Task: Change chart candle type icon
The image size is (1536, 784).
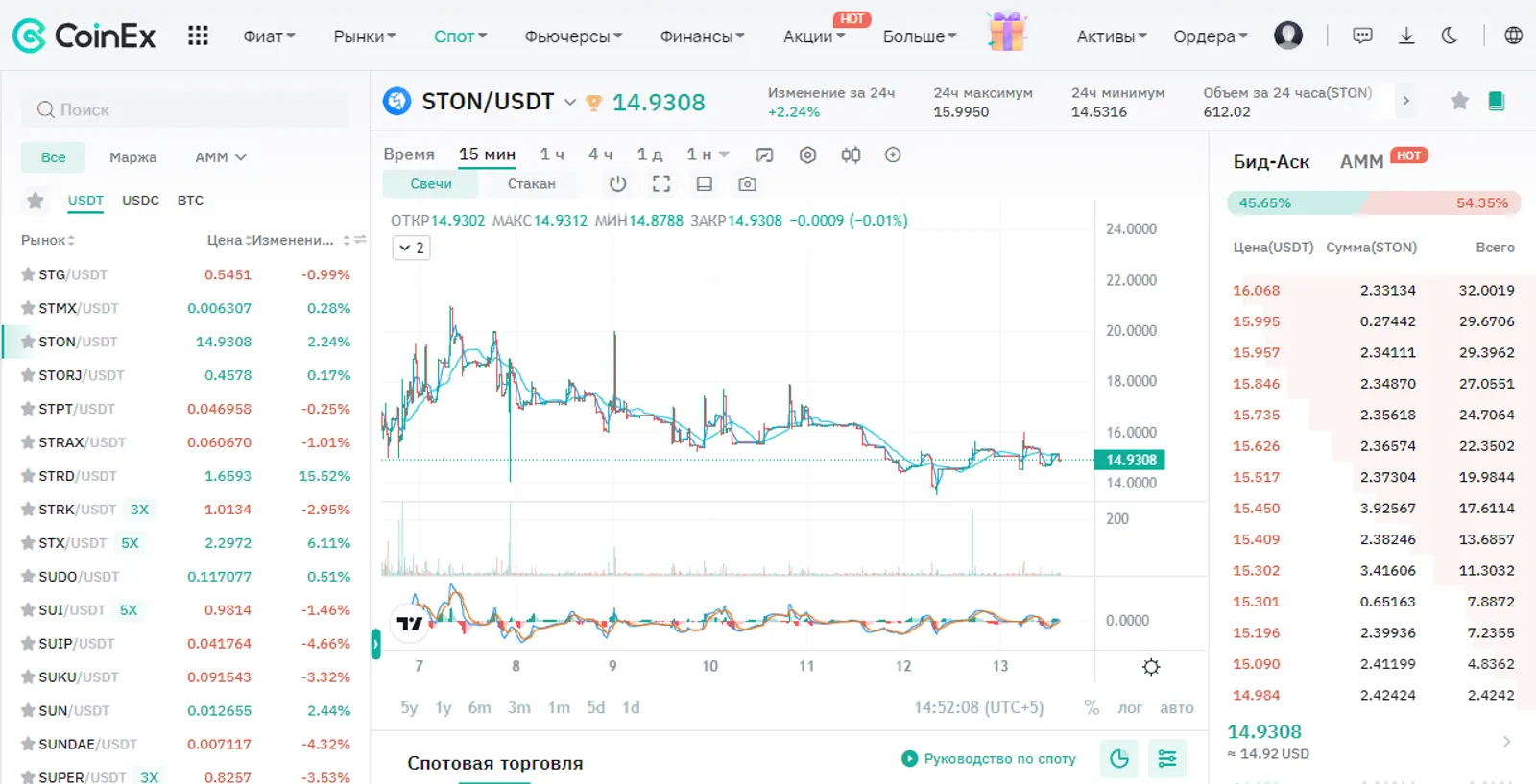Action: (x=851, y=154)
